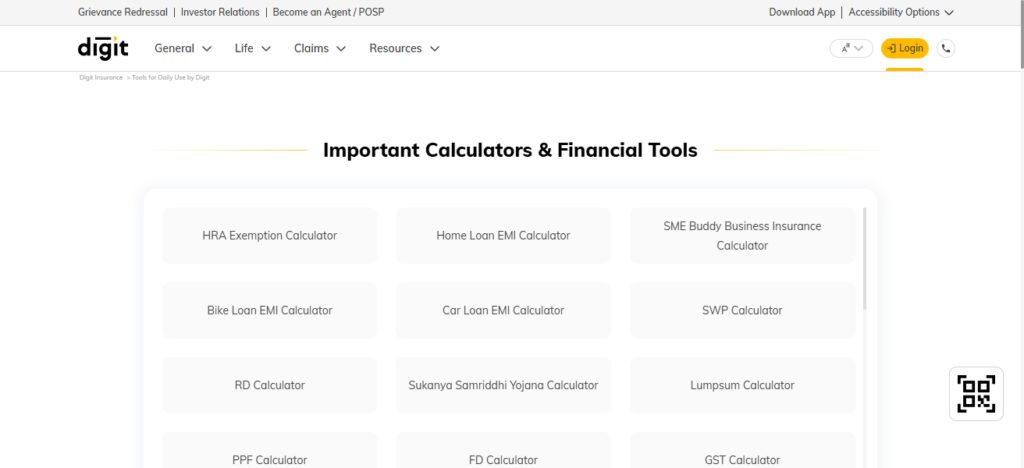
Task: Click the calculators list scrollbar
Action: (865, 258)
